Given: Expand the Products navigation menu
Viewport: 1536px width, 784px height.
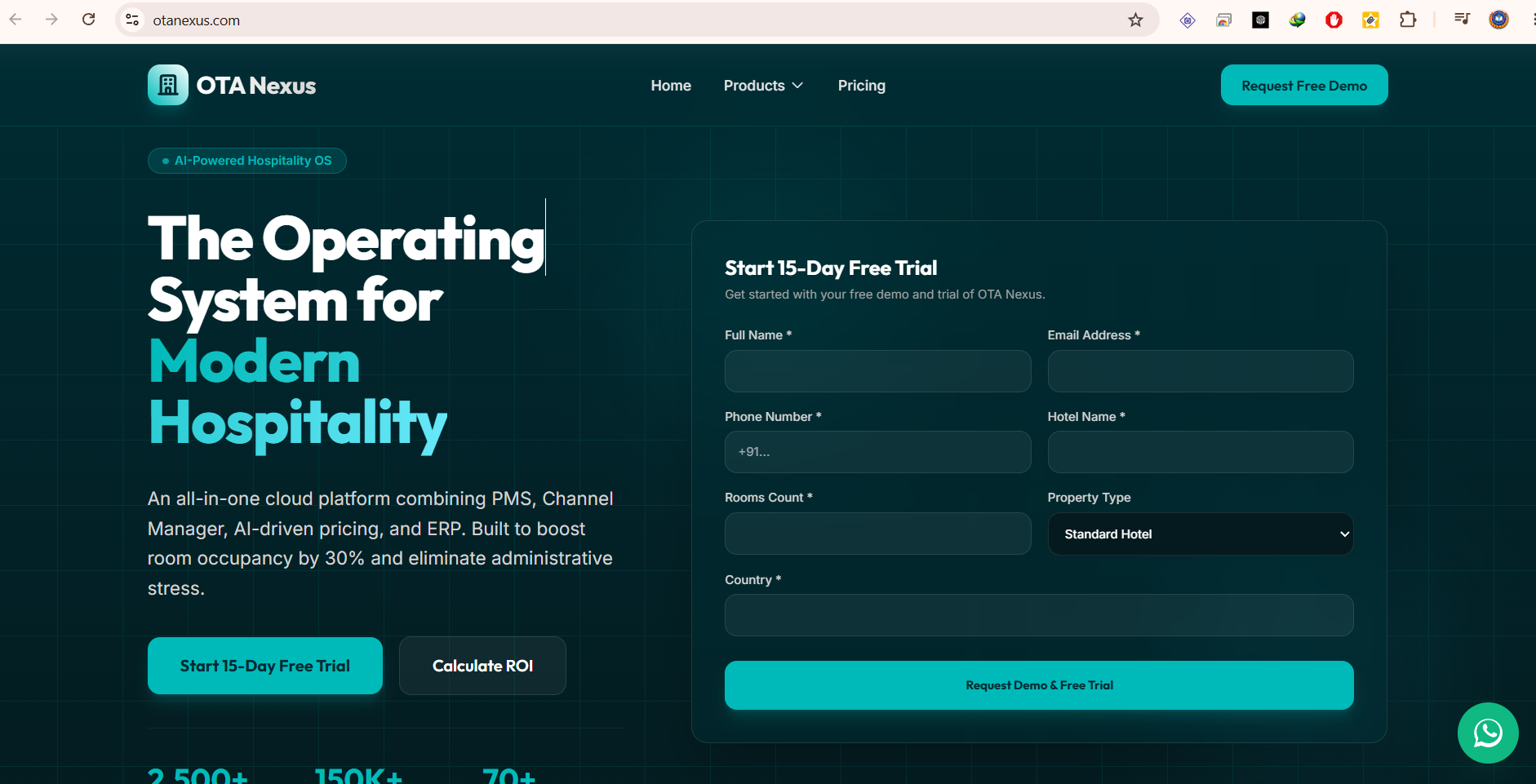Looking at the screenshot, I should pyautogui.click(x=763, y=86).
